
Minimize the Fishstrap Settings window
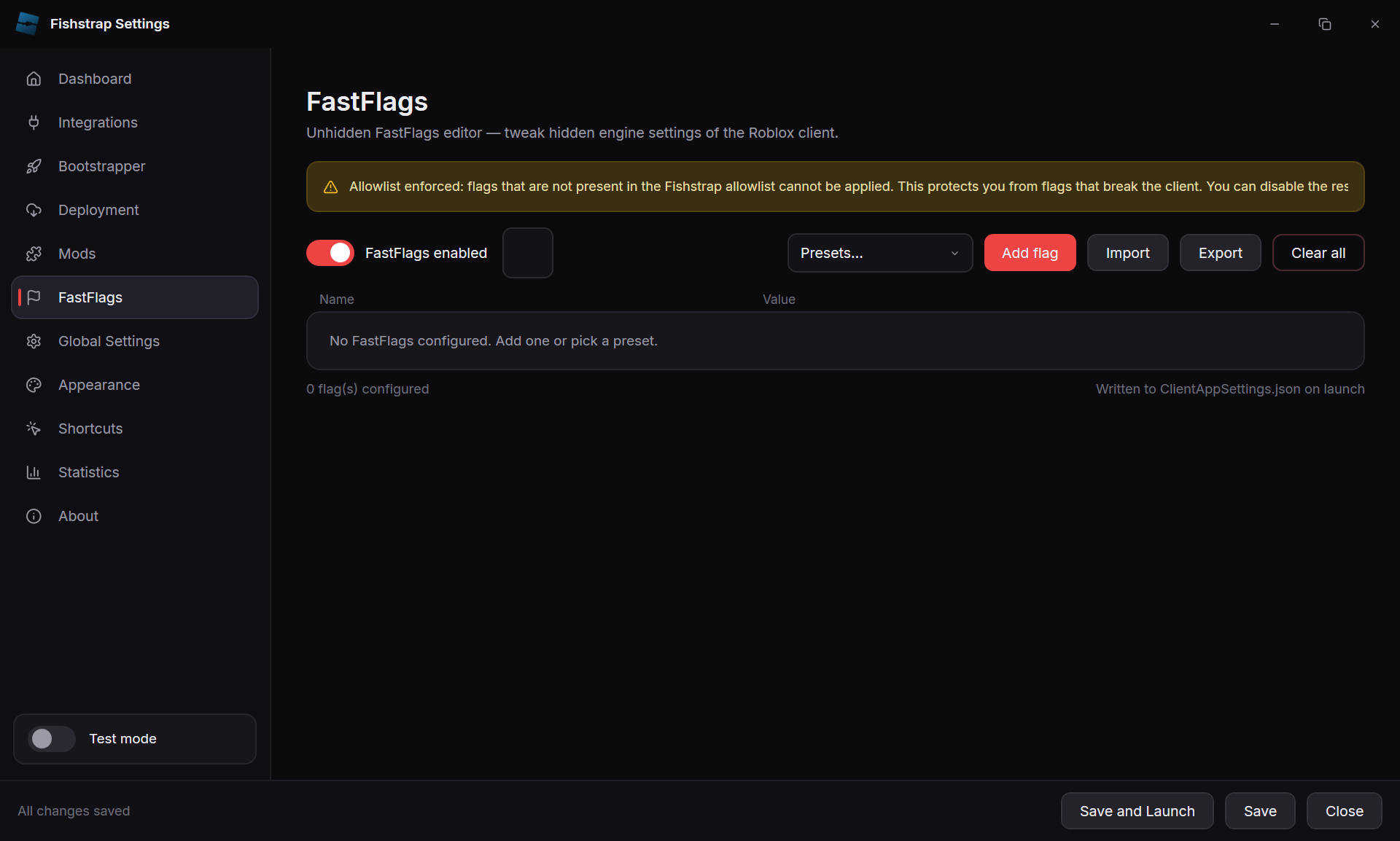tap(1275, 24)
